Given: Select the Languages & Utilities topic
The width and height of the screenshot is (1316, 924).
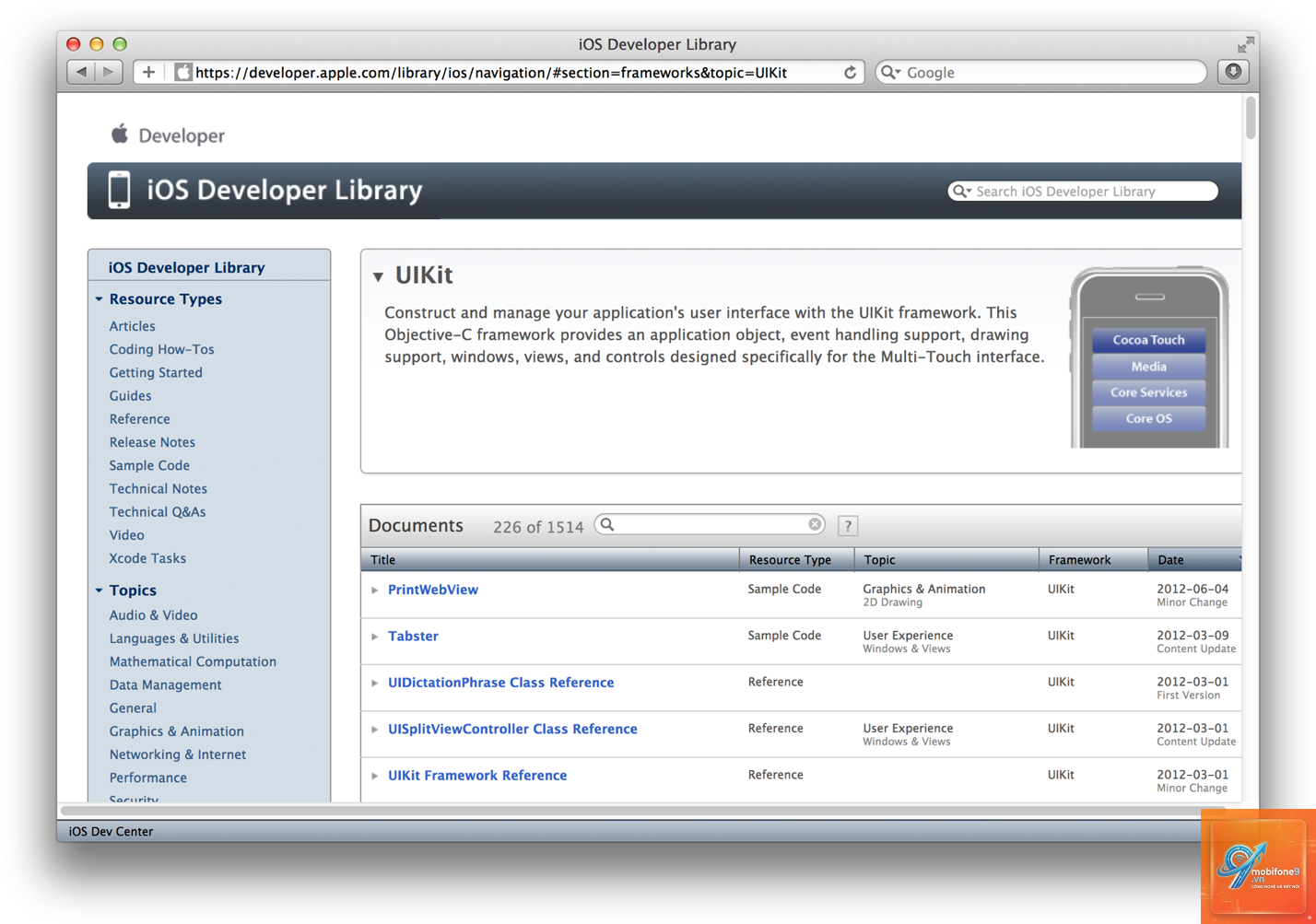Looking at the screenshot, I should point(173,638).
